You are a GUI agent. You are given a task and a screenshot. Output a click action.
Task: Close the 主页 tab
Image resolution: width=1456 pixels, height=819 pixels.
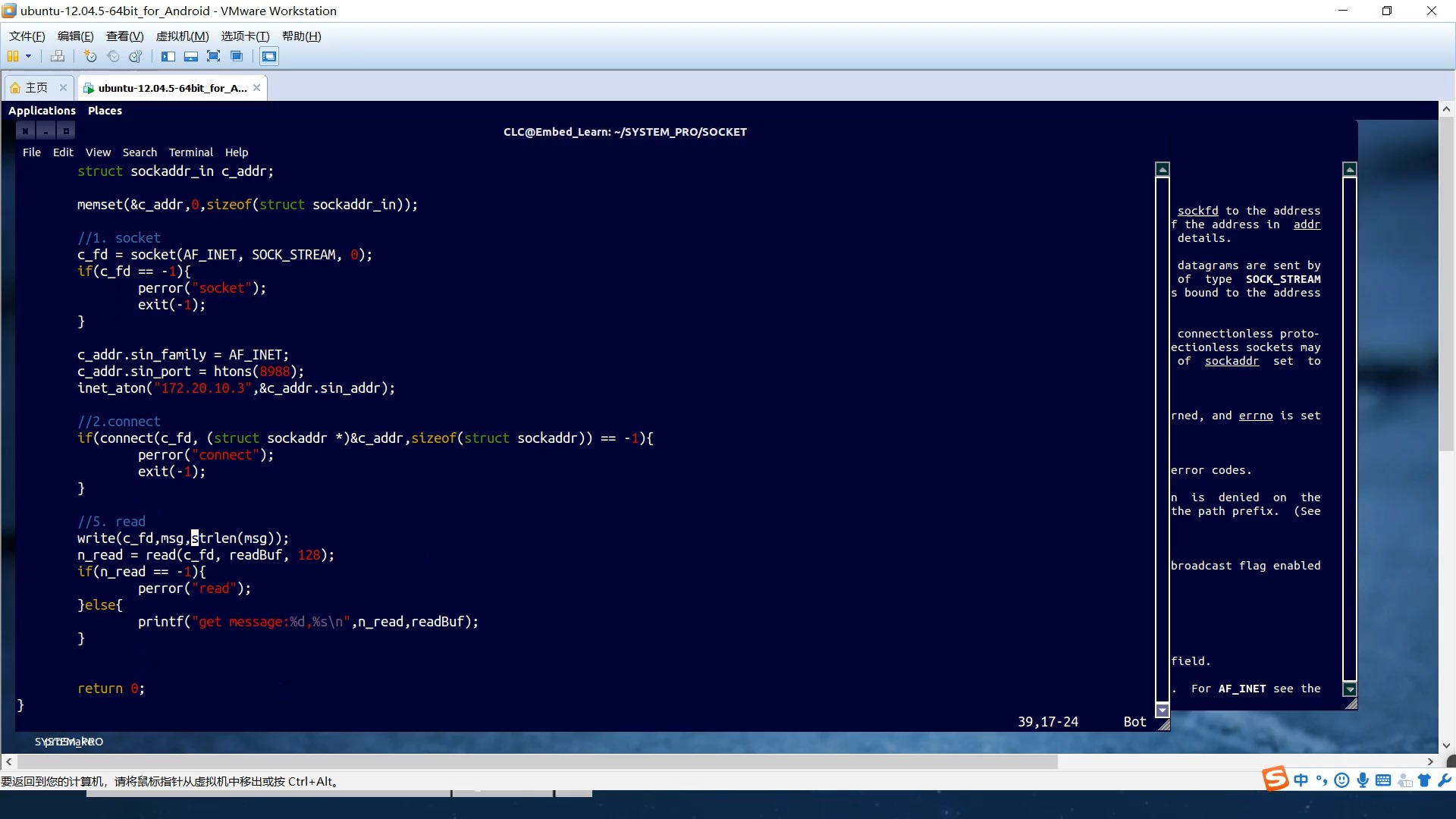tap(63, 88)
